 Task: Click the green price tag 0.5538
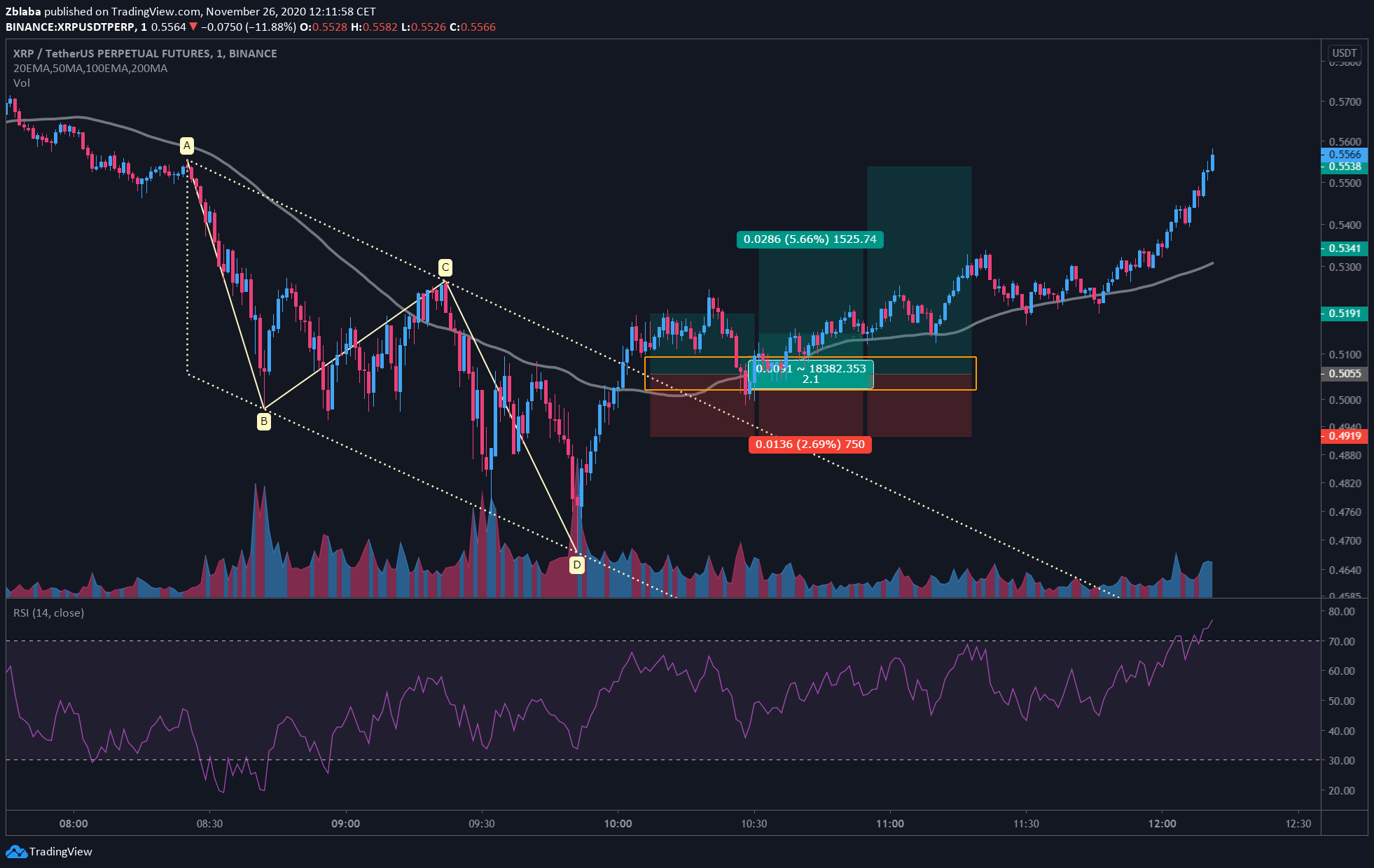[x=1344, y=167]
